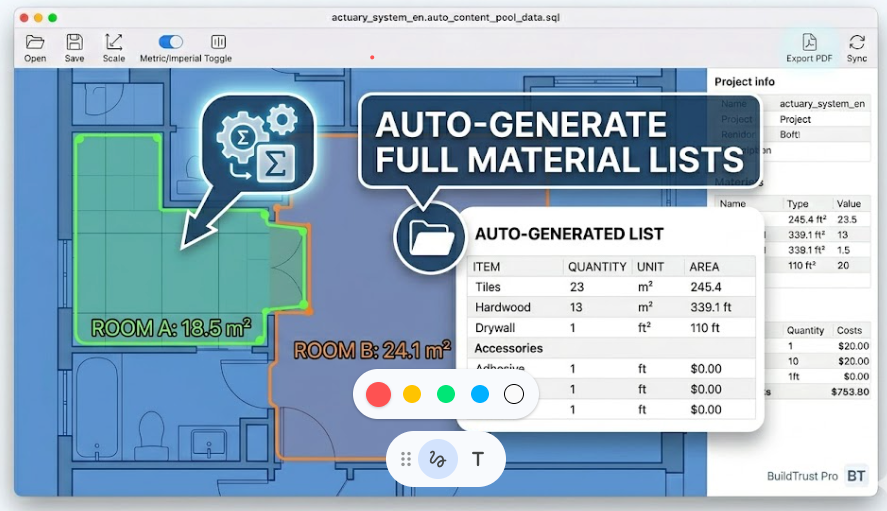Screen dimensions: 887x511
Task: Click the 110 ft² type cell
Action: point(802,265)
